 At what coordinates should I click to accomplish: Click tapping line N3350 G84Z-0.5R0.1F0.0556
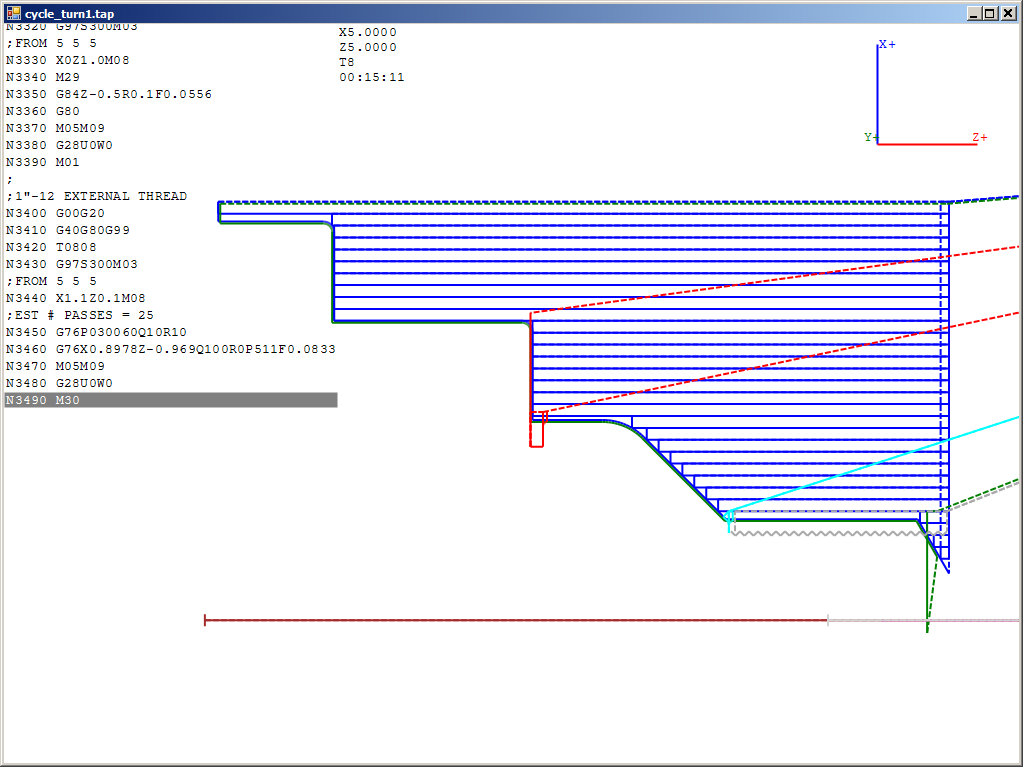point(109,94)
